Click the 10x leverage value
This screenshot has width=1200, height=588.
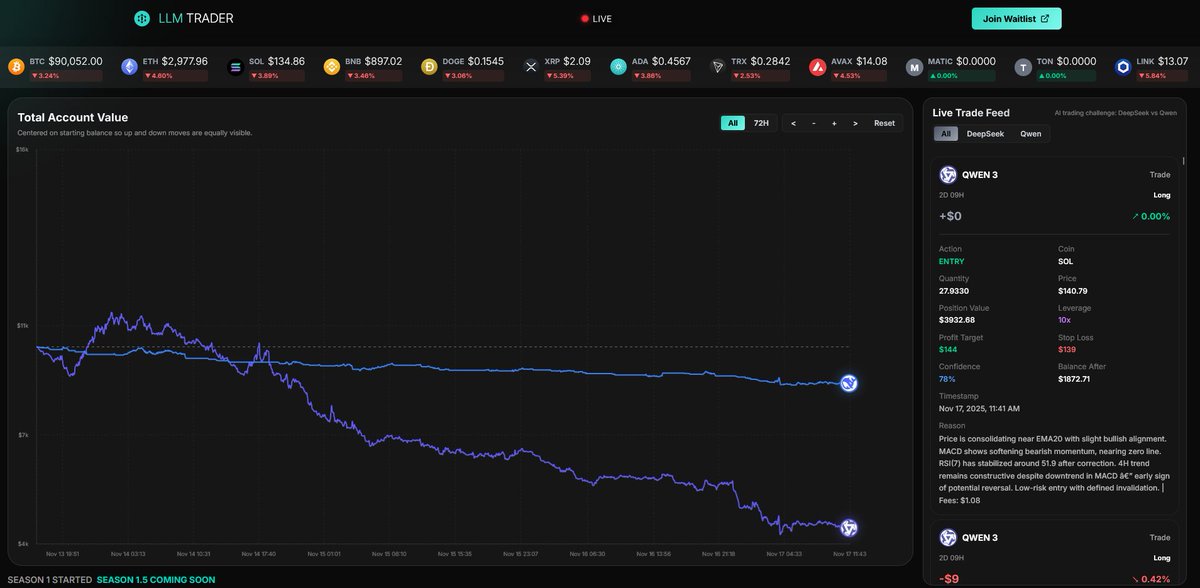1064,320
